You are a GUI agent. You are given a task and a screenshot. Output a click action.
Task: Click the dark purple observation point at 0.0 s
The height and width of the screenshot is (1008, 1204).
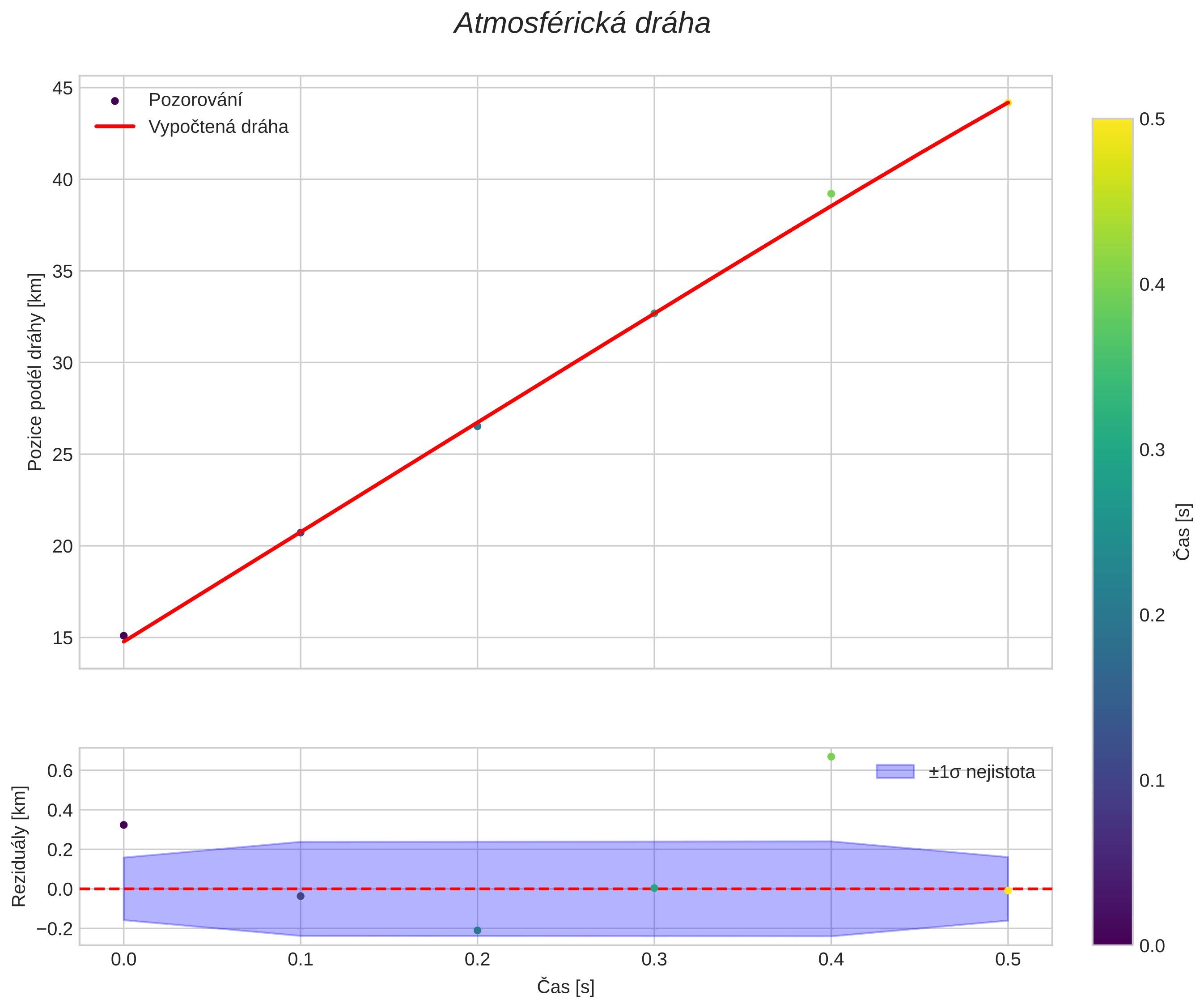coord(123,635)
